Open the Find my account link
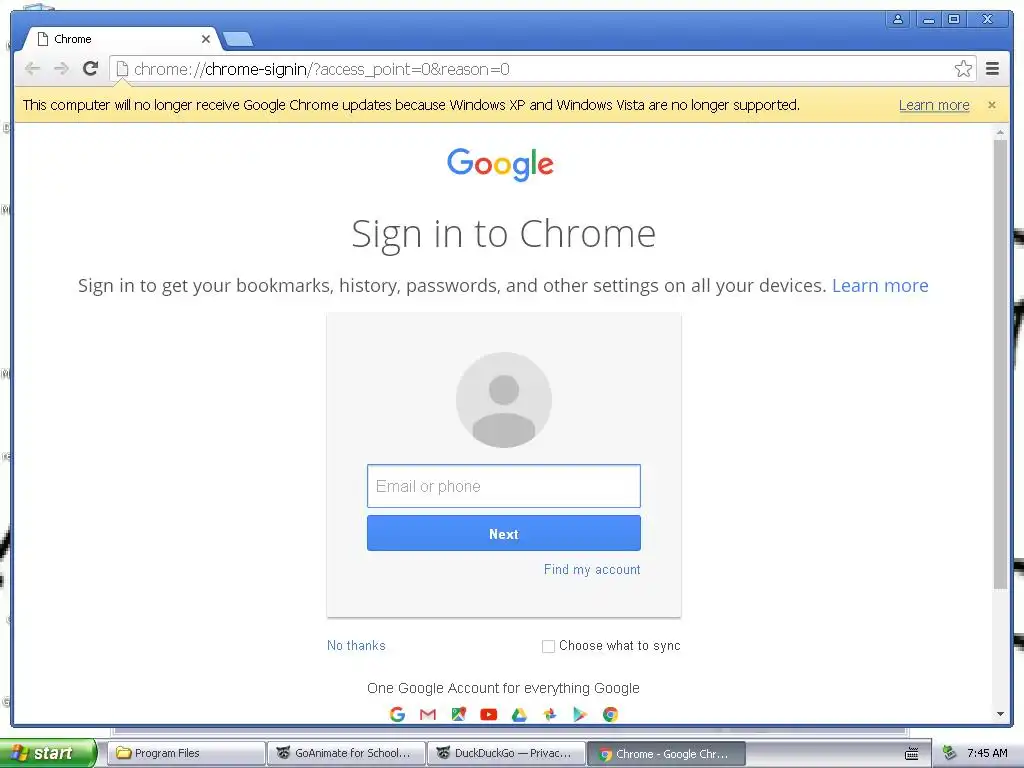Image resolution: width=1024 pixels, height=768 pixels. 592,569
